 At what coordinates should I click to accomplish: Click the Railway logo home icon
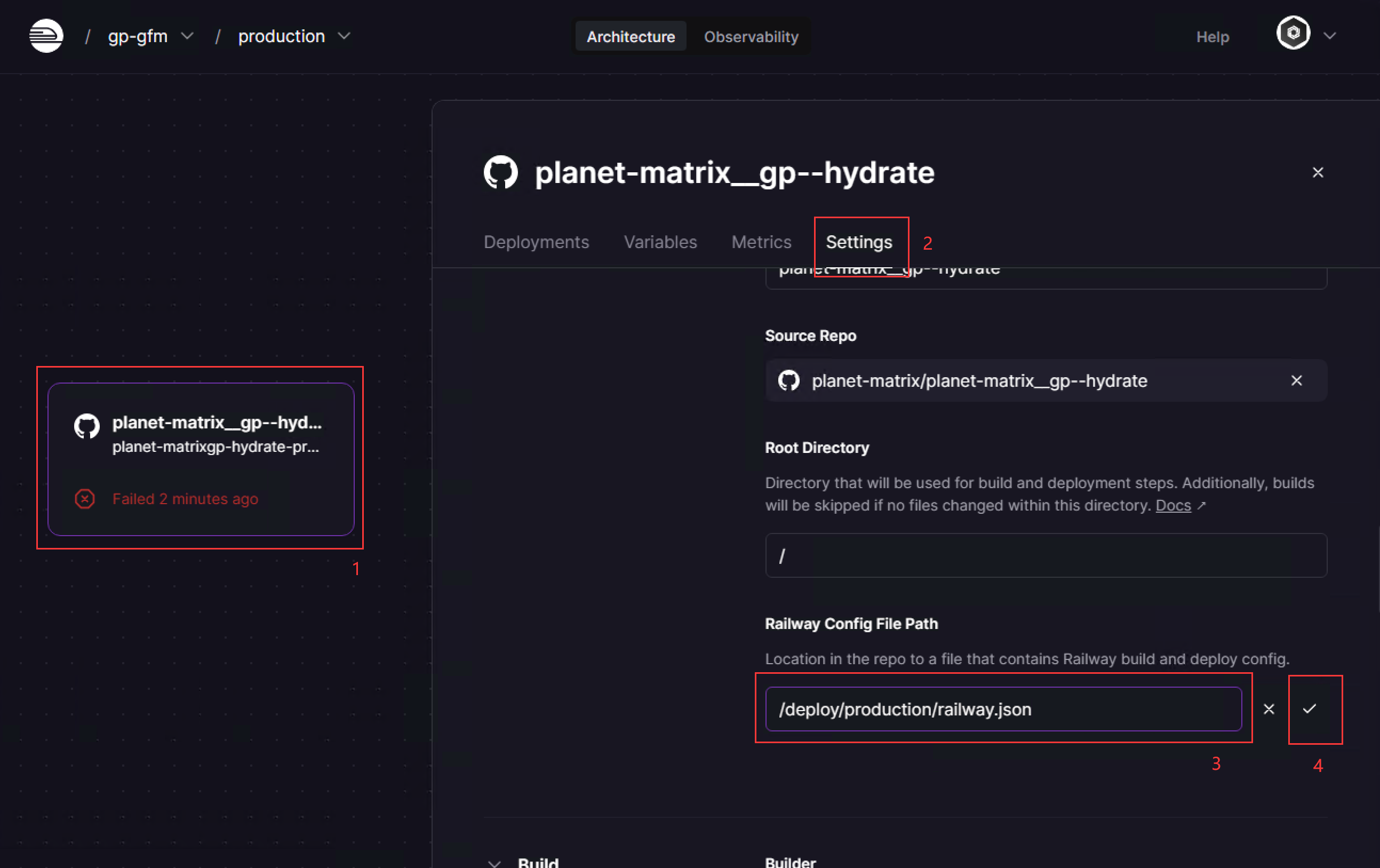coord(46,36)
